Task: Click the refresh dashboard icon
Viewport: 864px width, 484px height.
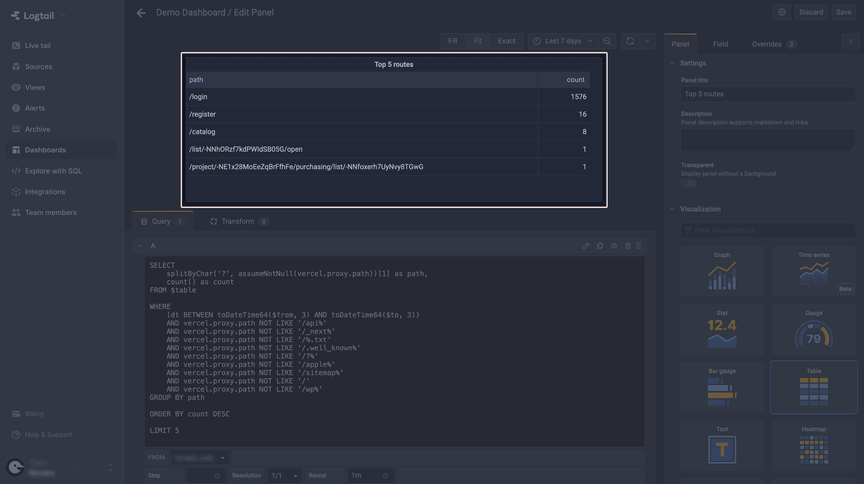Action: click(x=630, y=41)
